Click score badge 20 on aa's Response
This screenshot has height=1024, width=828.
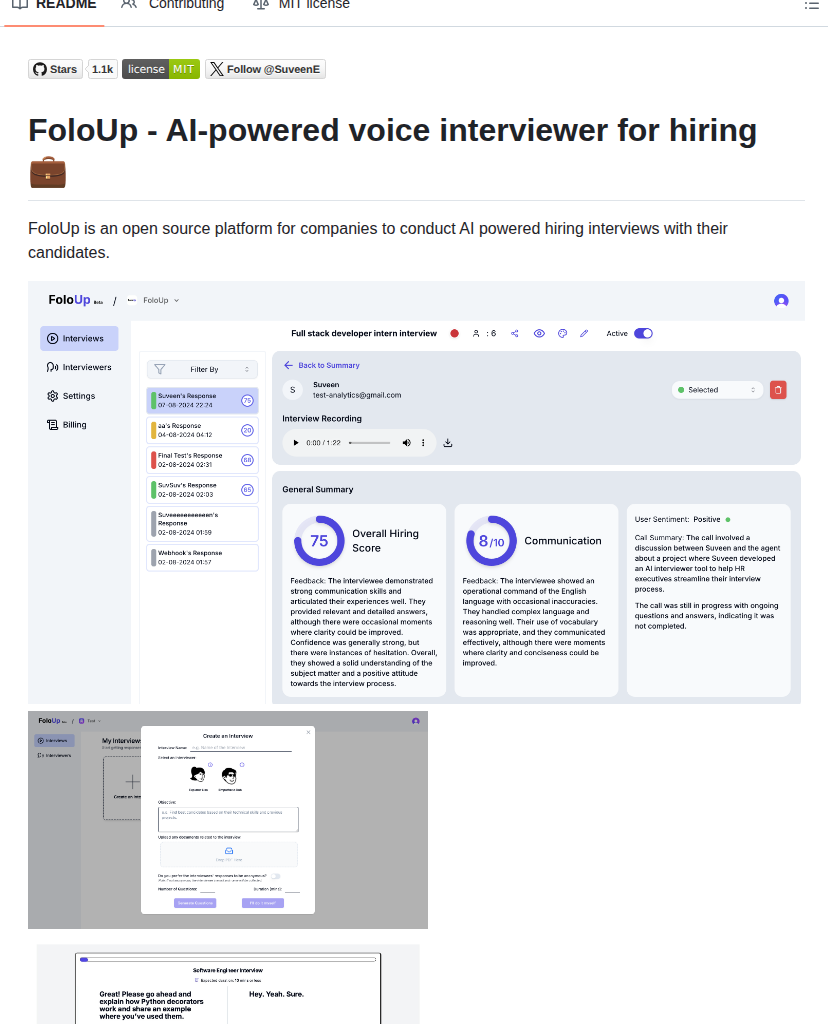point(247,430)
